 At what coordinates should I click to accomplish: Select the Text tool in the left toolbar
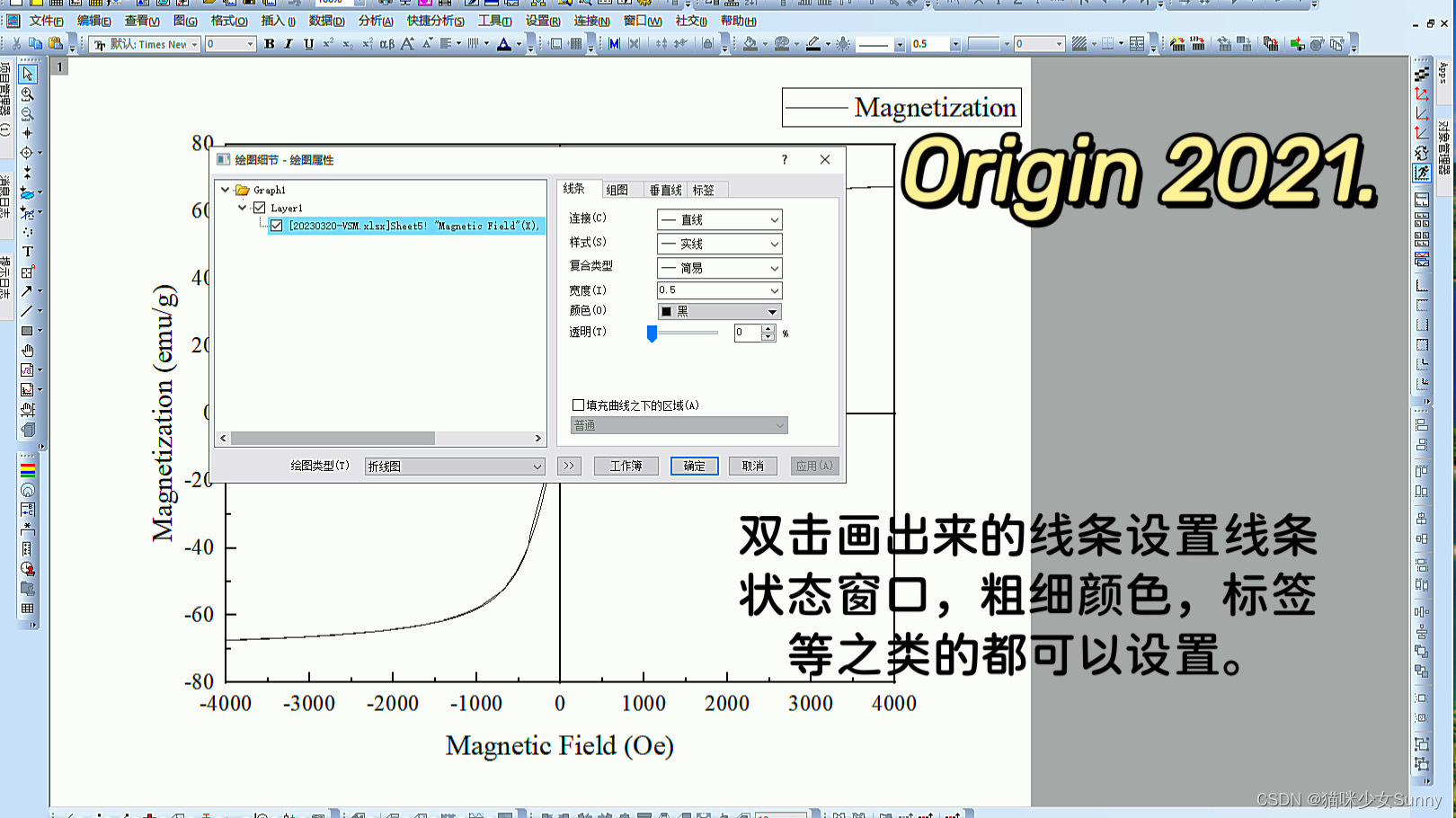(28, 251)
